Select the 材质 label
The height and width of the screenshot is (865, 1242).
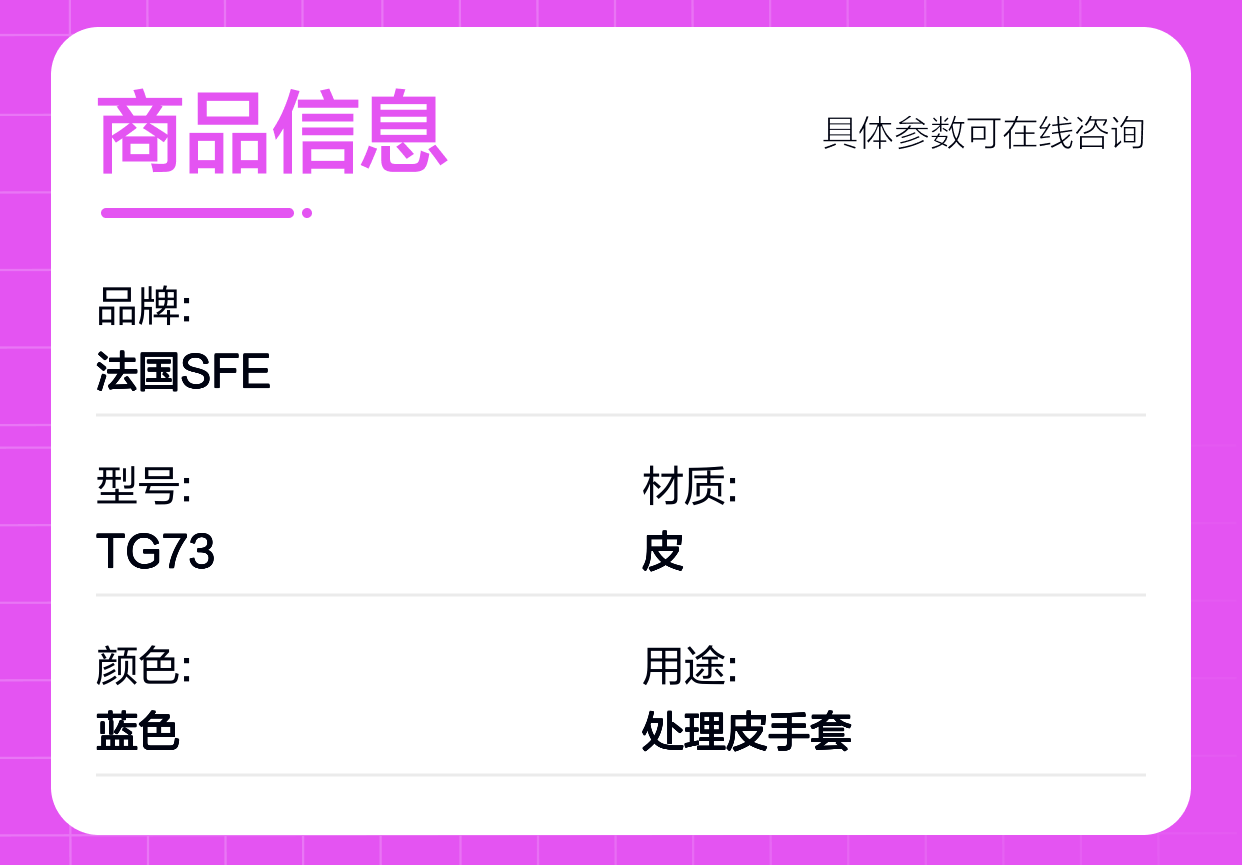(690, 487)
